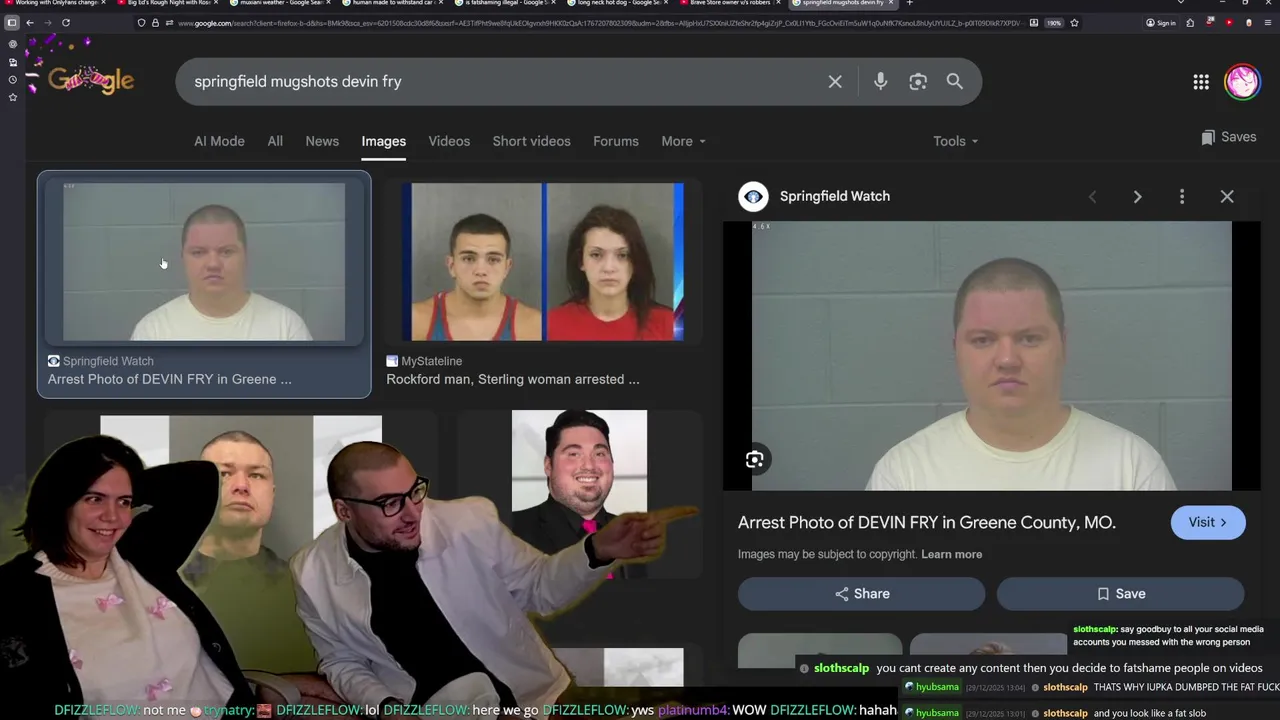Open the Google account avatar
This screenshot has width=1280, height=720.
click(x=1242, y=82)
